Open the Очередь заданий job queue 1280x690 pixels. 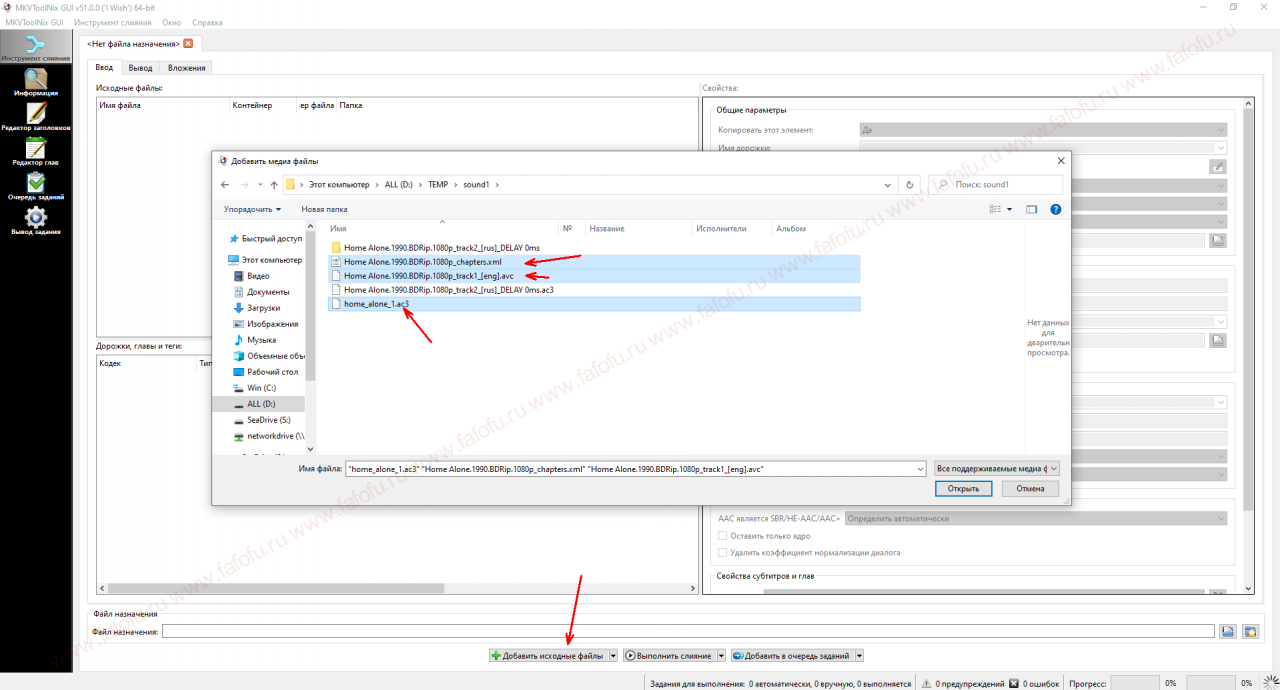point(36,187)
